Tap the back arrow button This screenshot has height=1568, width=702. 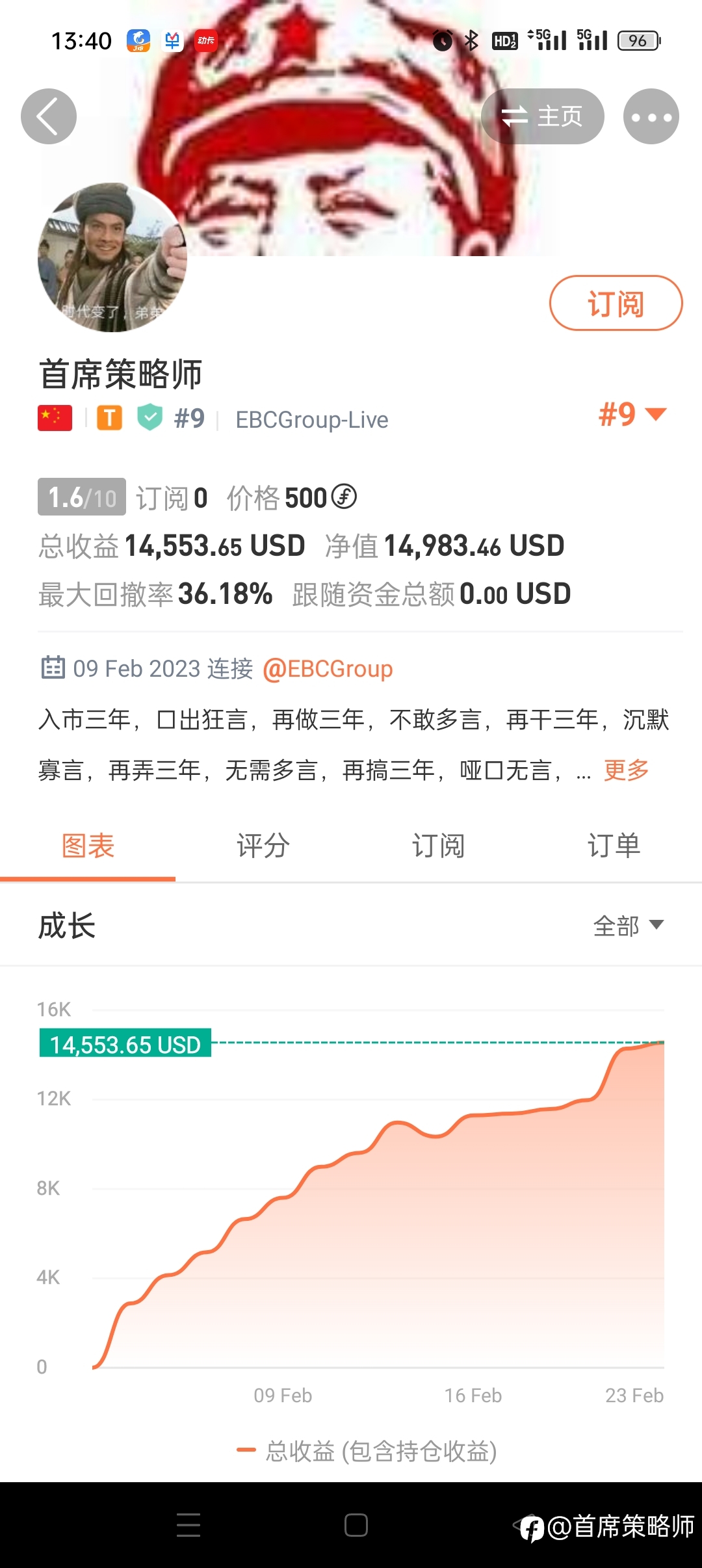click(x=49, y=116)
